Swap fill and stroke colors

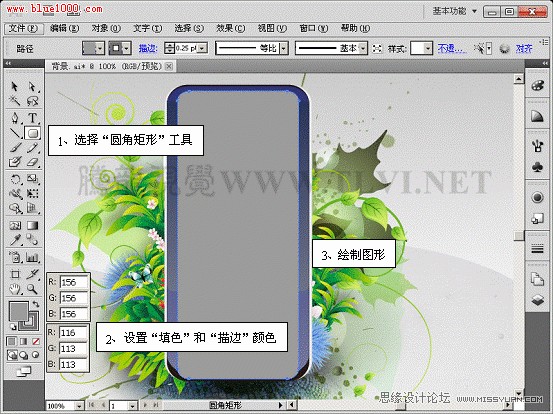[x=36, y=304]
